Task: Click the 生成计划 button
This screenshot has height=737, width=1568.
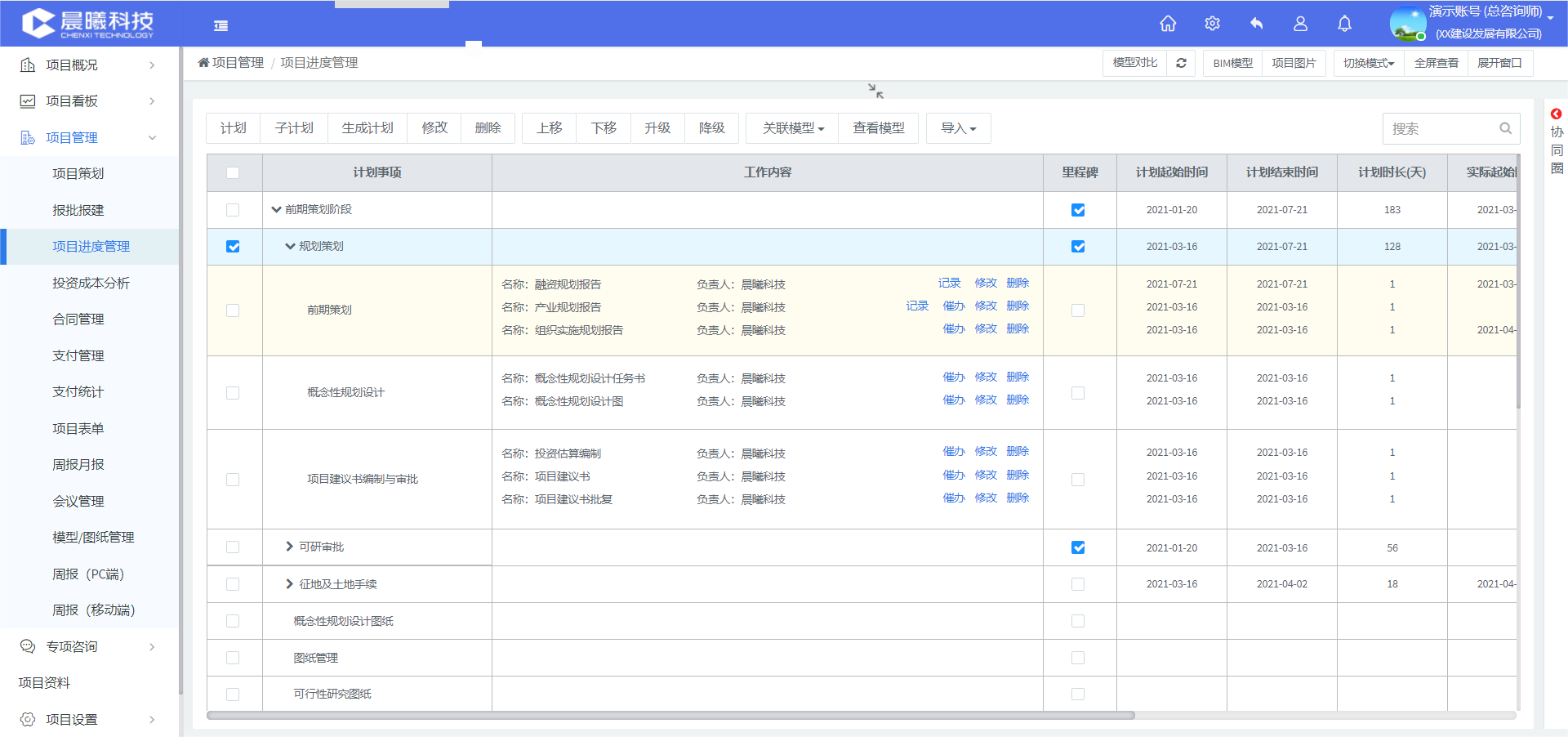Action: click(x=367, y=128)
